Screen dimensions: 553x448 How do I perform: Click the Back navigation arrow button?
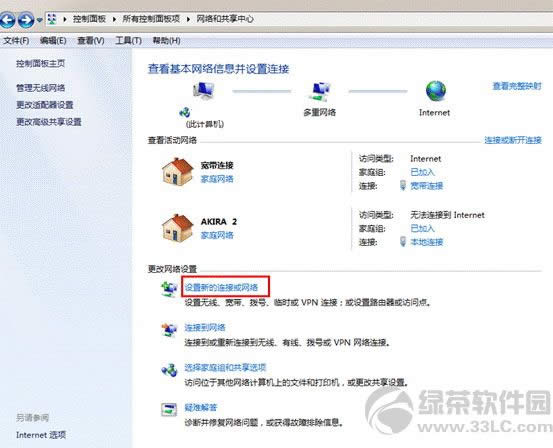7,19
